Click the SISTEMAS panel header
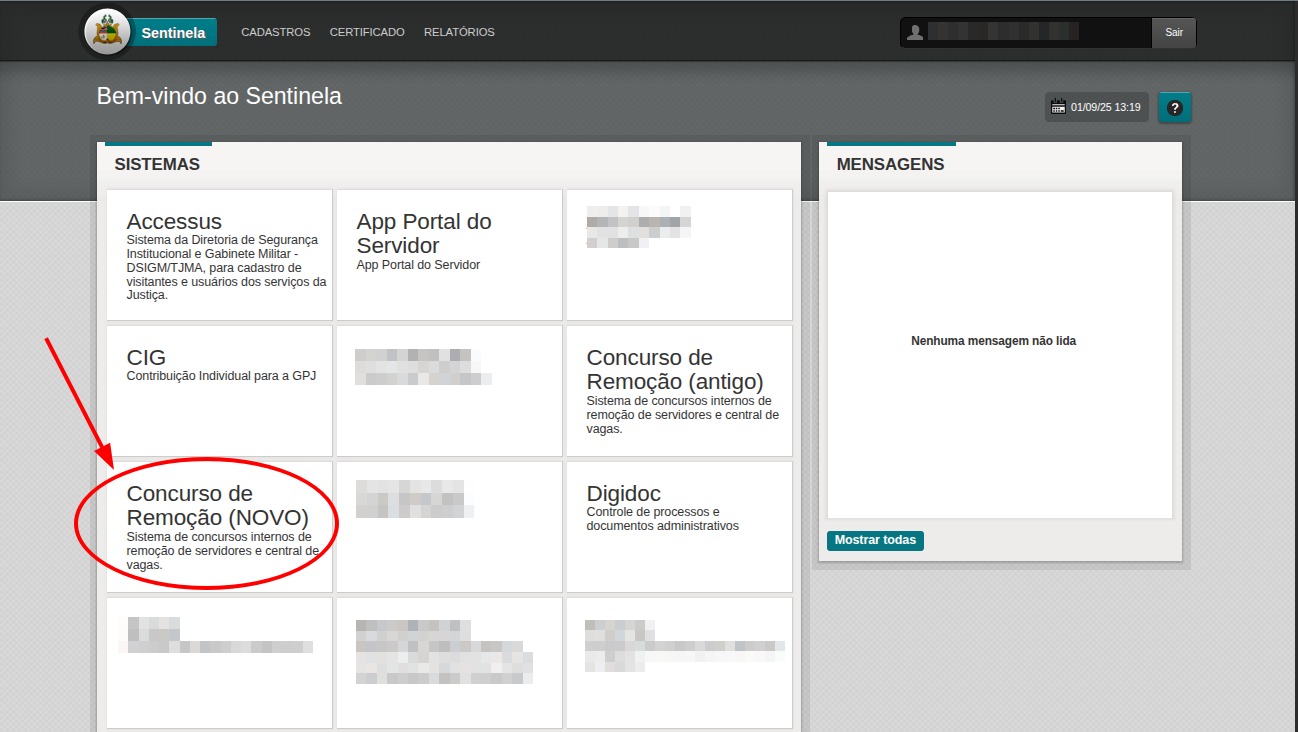The width and height of the screenshot is (1298, 732). (157, 164)
